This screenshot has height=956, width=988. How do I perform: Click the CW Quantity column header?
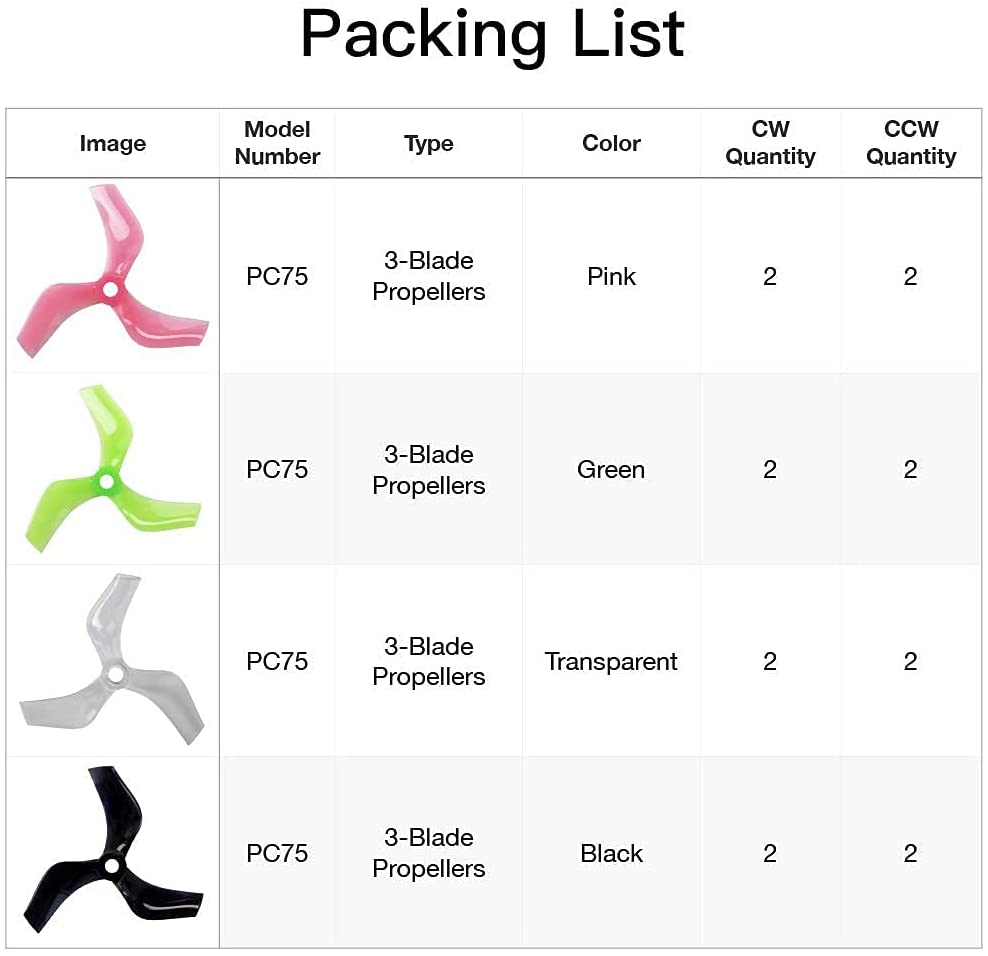(x=770, y=143)
